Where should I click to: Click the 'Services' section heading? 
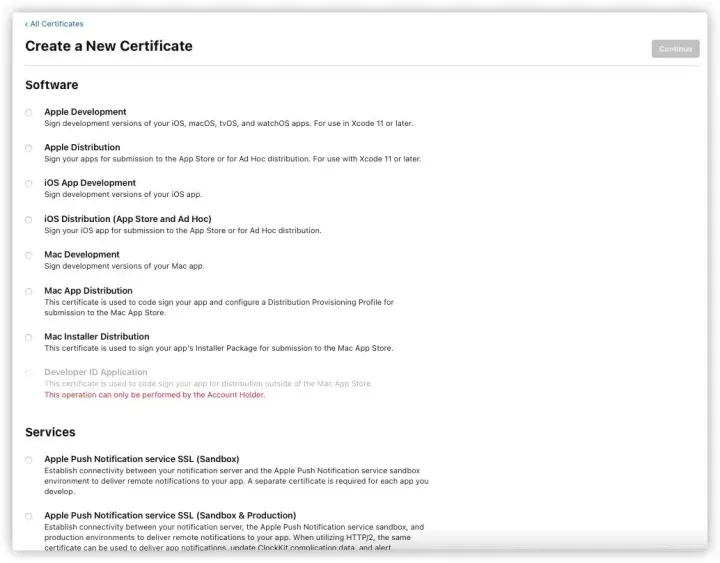pos(50,432)
